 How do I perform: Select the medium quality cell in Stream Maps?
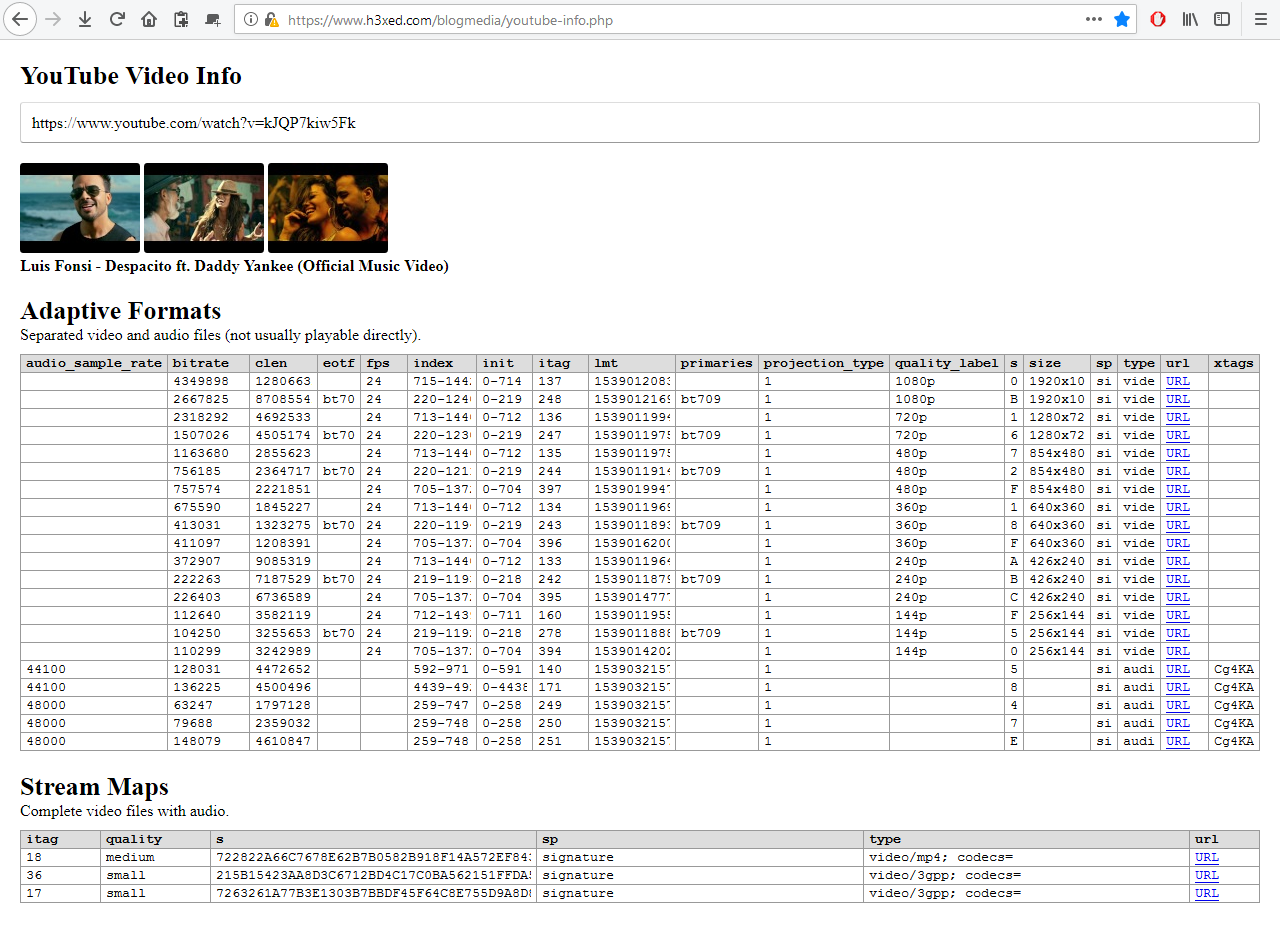click(155, 857)
